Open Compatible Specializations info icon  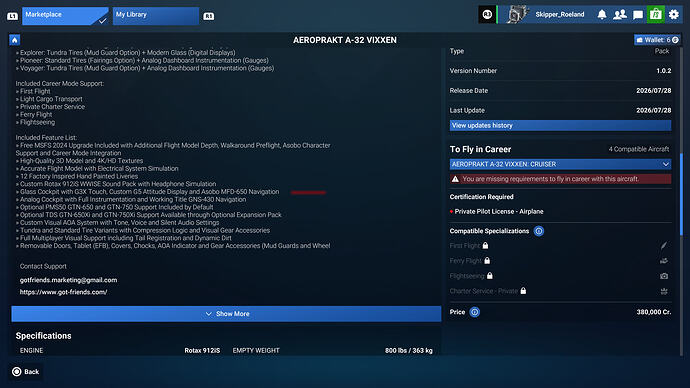click(x=539, y=231)
